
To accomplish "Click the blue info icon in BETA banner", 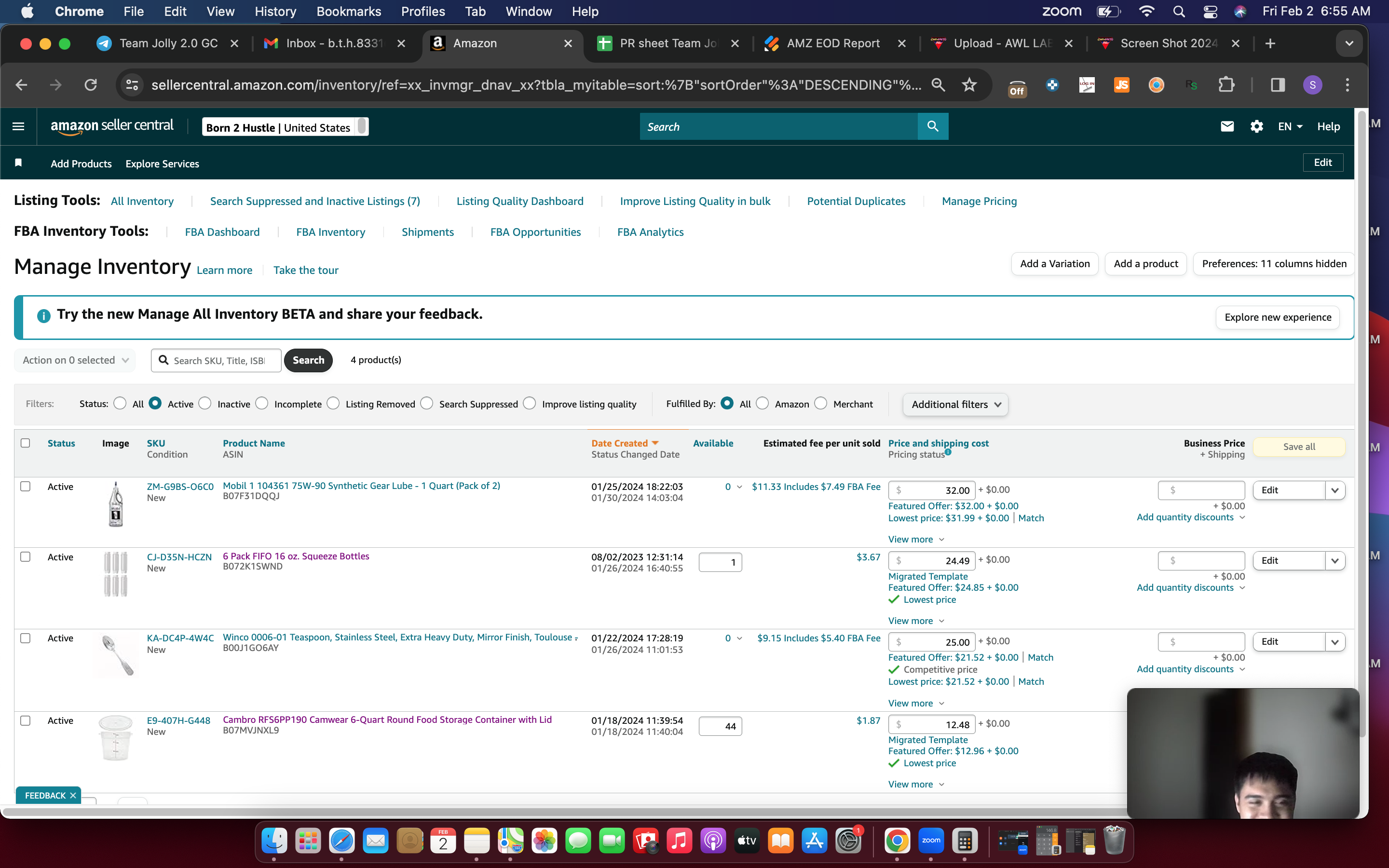I will (43, 316).
